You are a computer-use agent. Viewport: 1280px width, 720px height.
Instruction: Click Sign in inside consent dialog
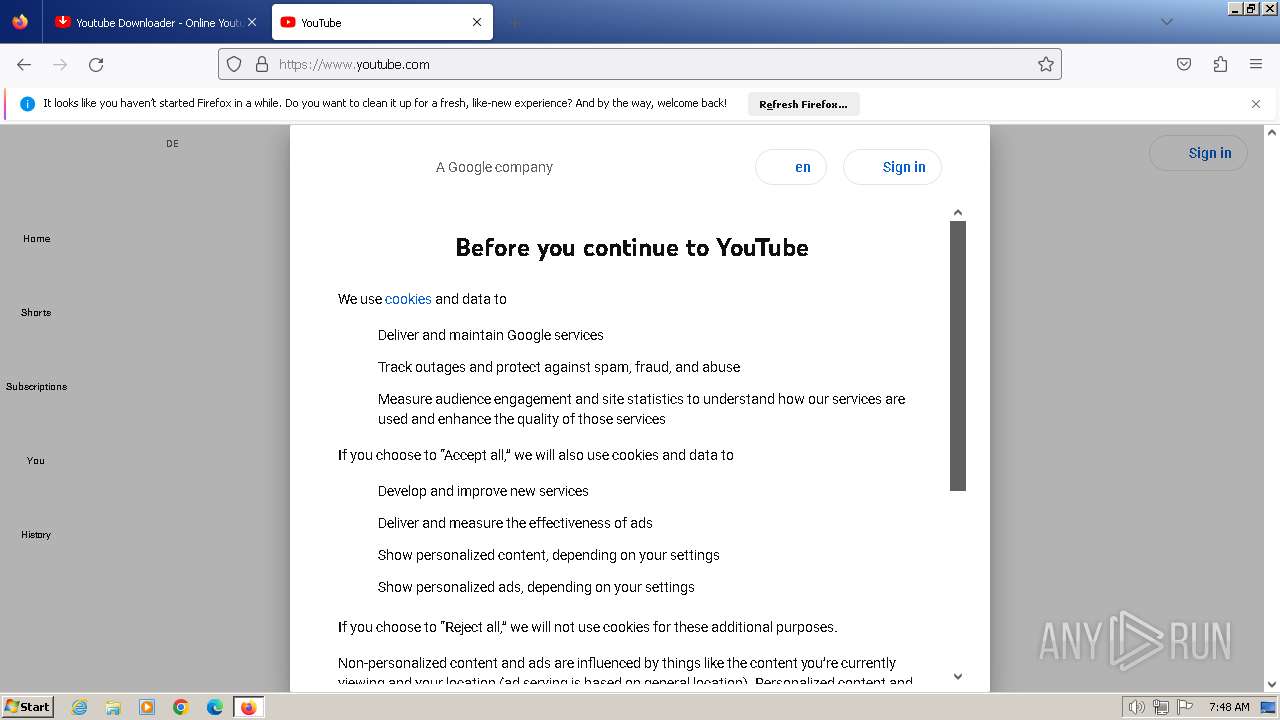[893, 167]
